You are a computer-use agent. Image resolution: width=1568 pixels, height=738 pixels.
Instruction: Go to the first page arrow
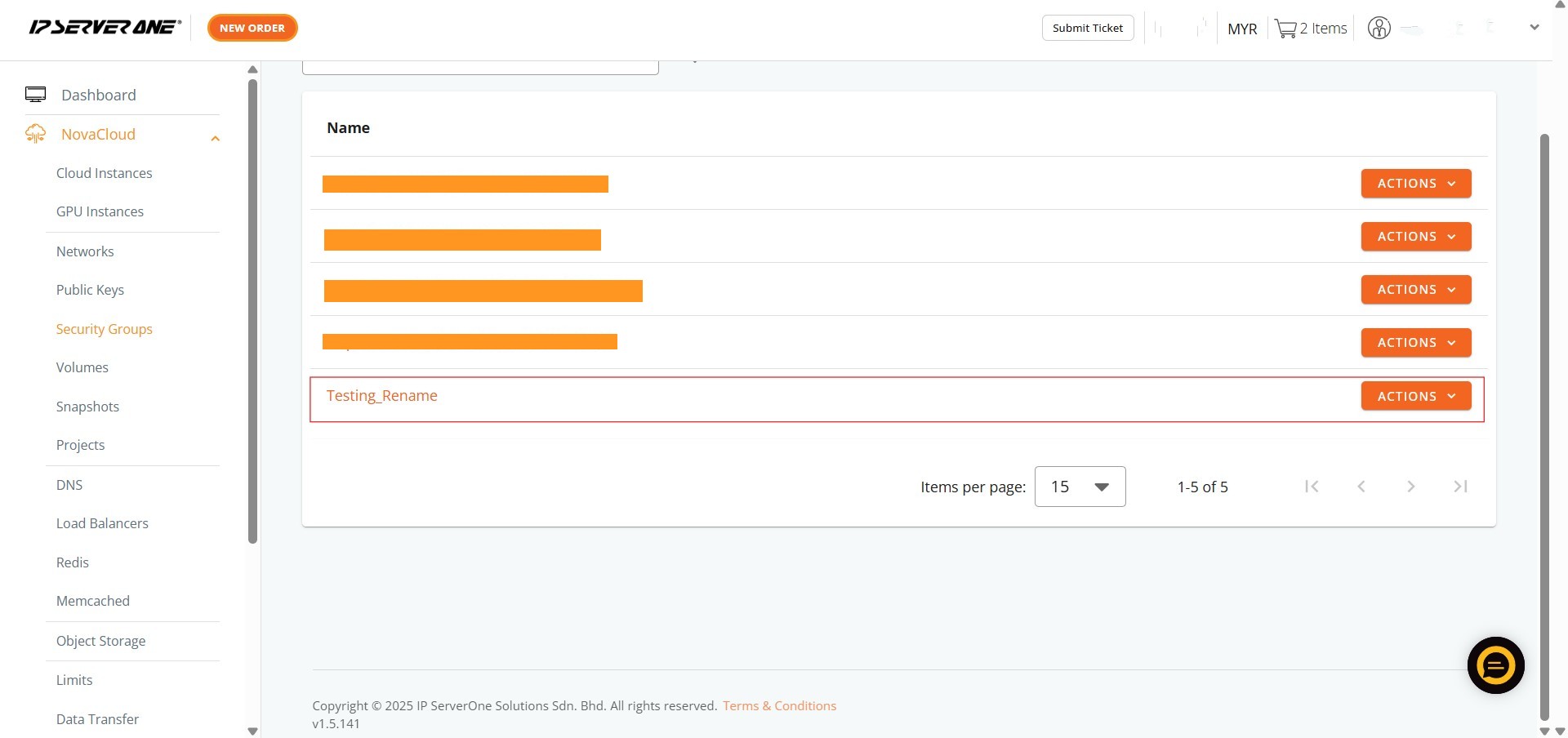pos(1312,487)
